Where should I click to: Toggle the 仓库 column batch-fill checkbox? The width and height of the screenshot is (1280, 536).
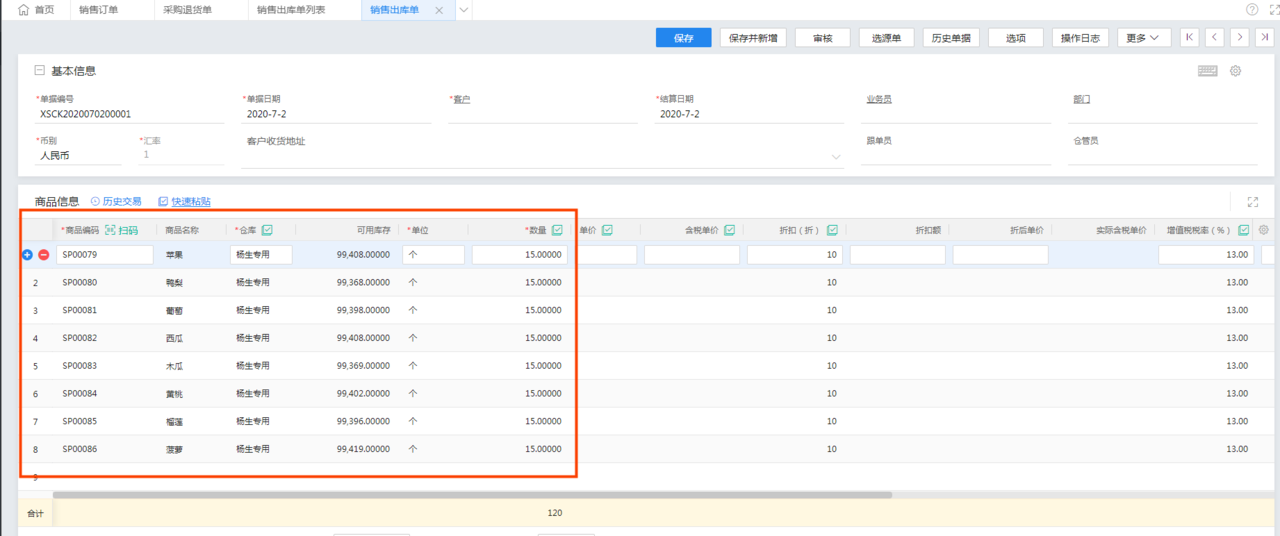coord(267,230)
